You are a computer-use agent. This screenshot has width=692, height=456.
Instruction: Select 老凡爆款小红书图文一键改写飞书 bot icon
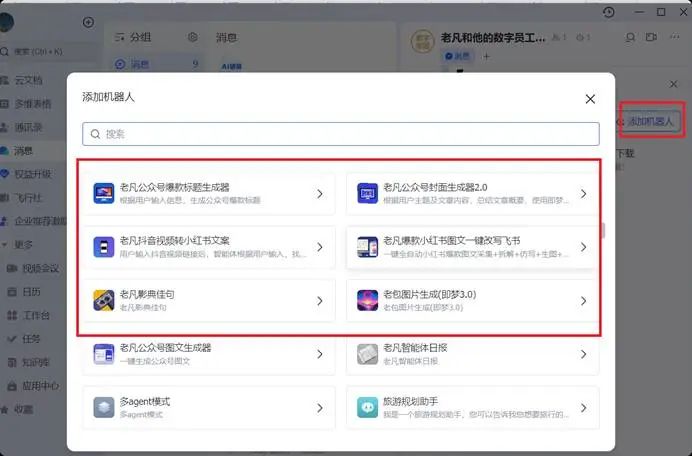click(x=367, y=247)
